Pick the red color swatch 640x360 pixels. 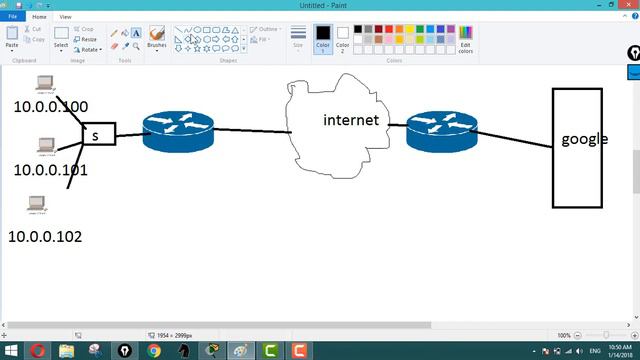tap(389, 29)
